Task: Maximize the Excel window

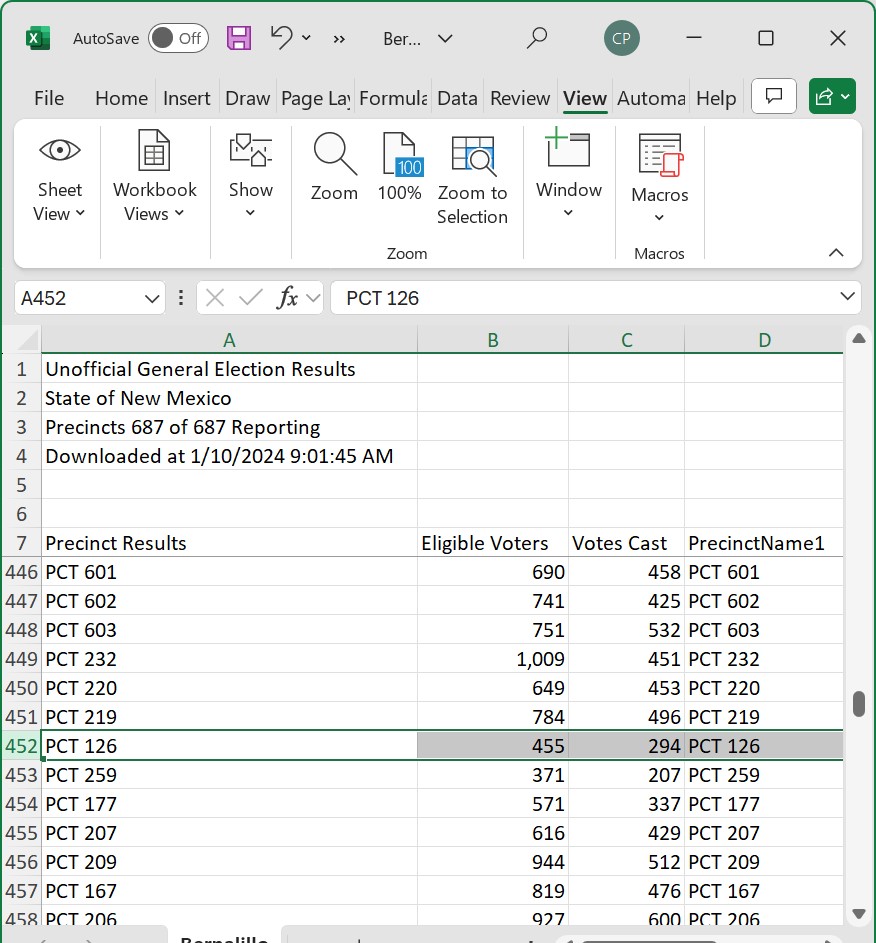Action: pos(766,38)
